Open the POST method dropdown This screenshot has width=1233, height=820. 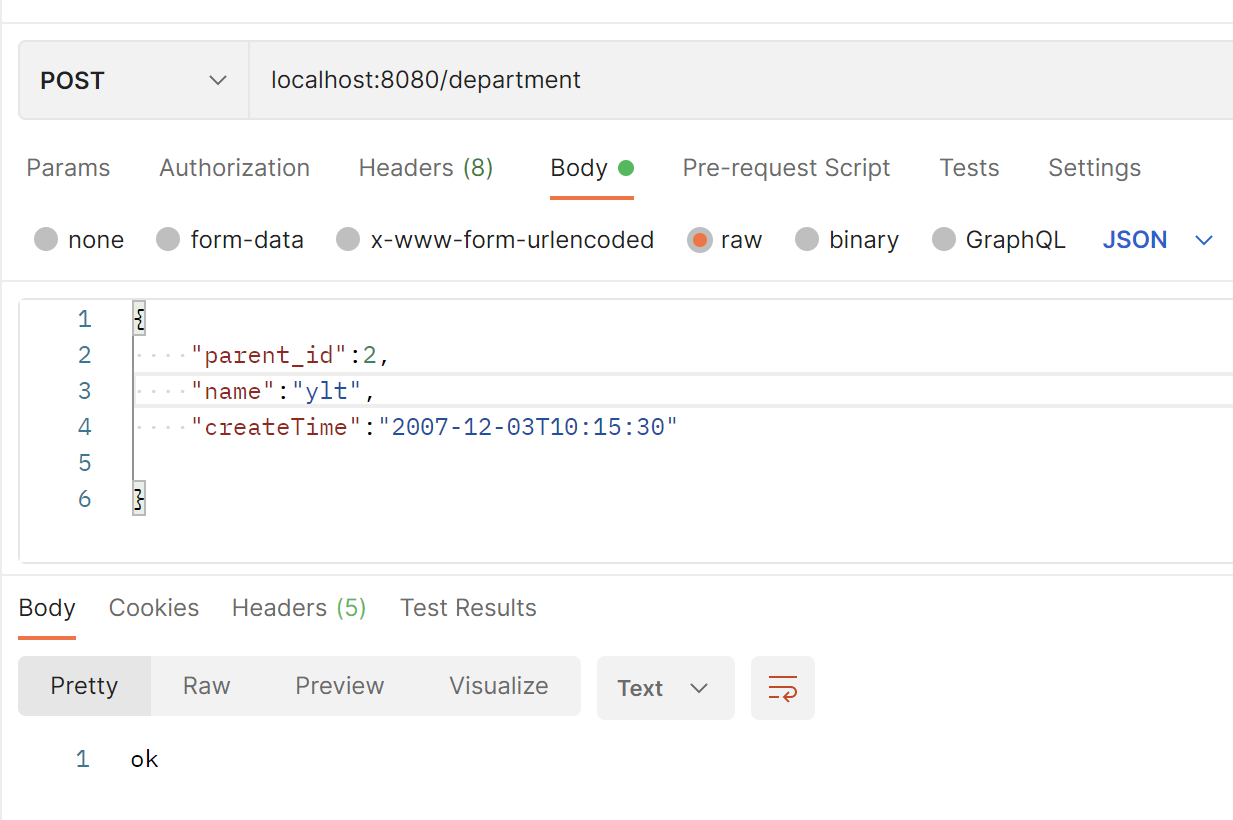tap(133, 81)
